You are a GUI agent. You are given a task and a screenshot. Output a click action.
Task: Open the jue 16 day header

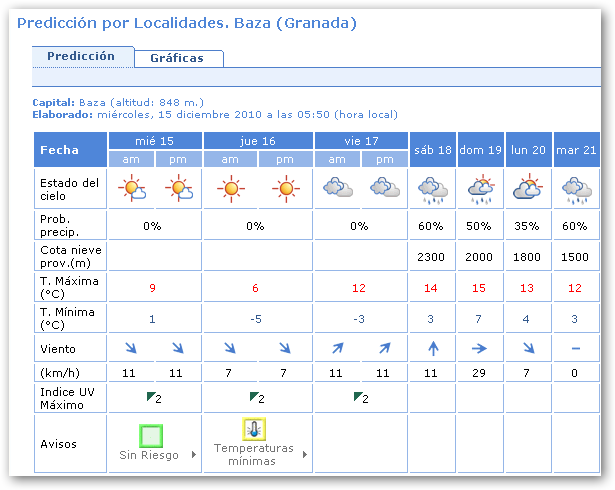tap(258, 141)
